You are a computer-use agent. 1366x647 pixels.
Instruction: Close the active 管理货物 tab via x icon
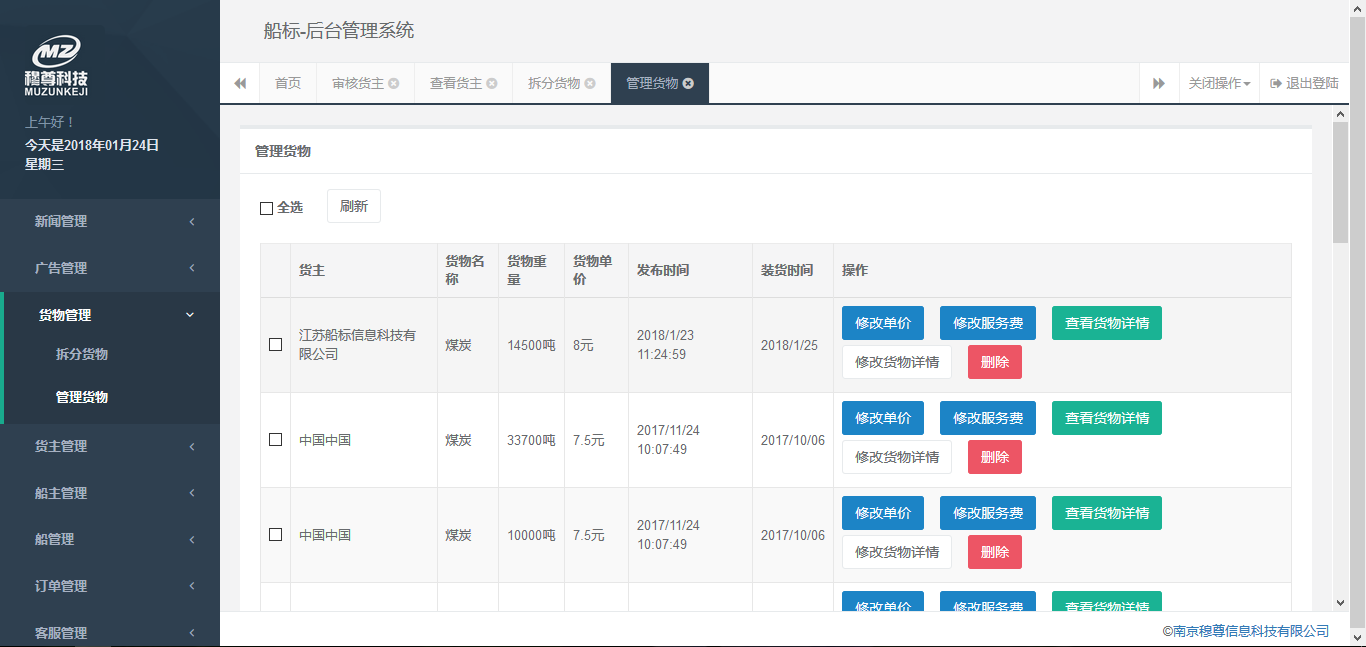(688, 84)
